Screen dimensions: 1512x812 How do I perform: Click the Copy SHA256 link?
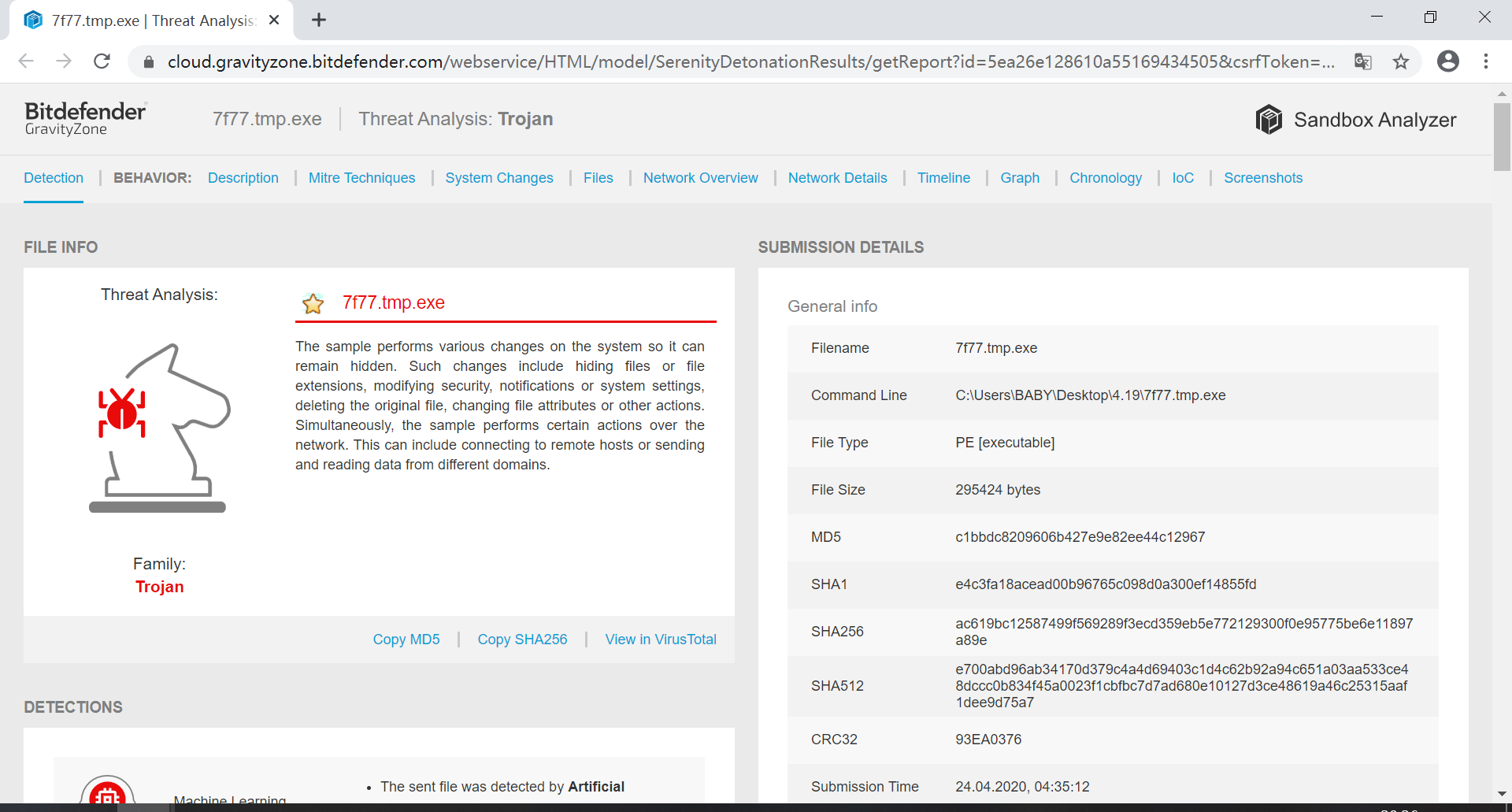tap(522, 640)
